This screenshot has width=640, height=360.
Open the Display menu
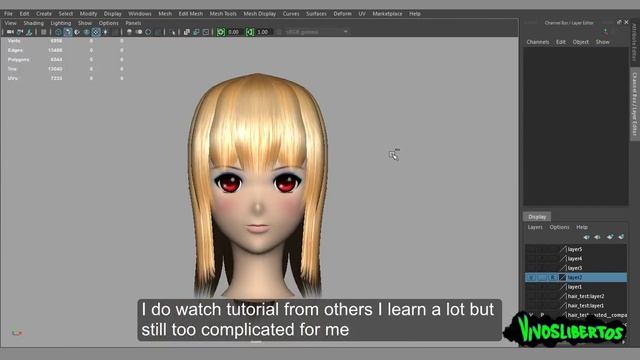[x=113, y=13]
